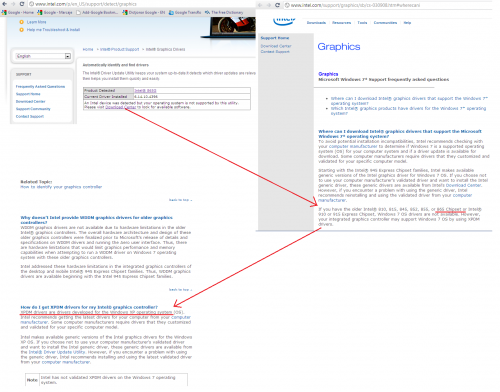Click the orange Learn More bullet icon

pyautogui.click(x=22, y=22)
